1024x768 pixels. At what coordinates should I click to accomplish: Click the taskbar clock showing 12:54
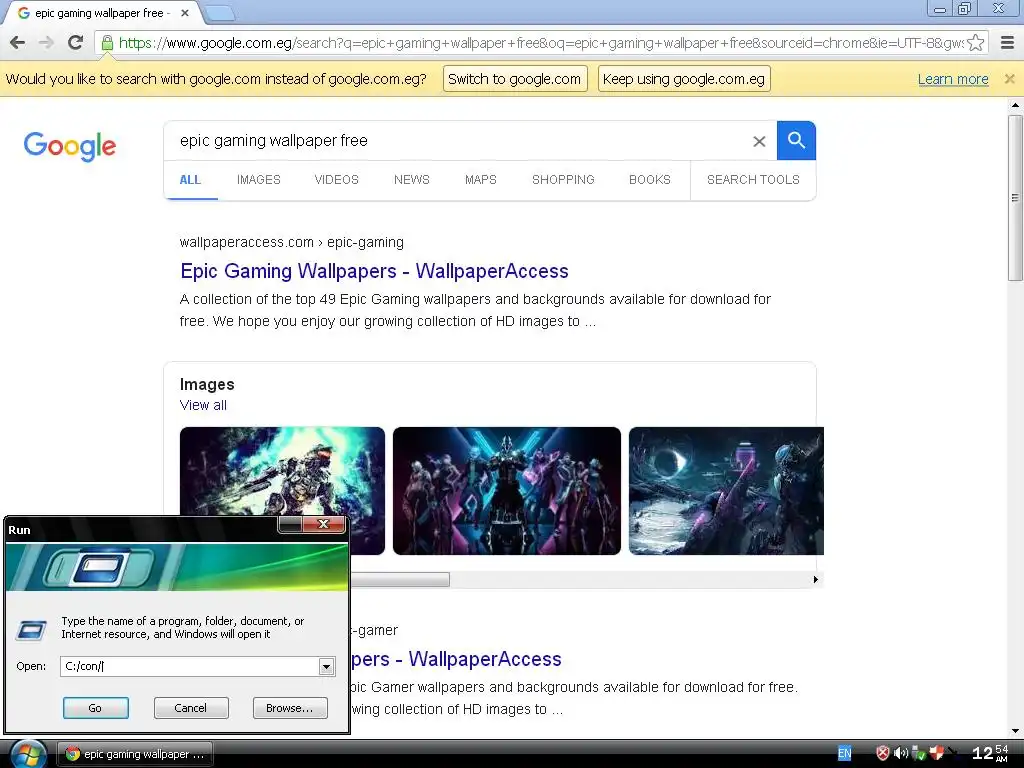click(990, 753)
